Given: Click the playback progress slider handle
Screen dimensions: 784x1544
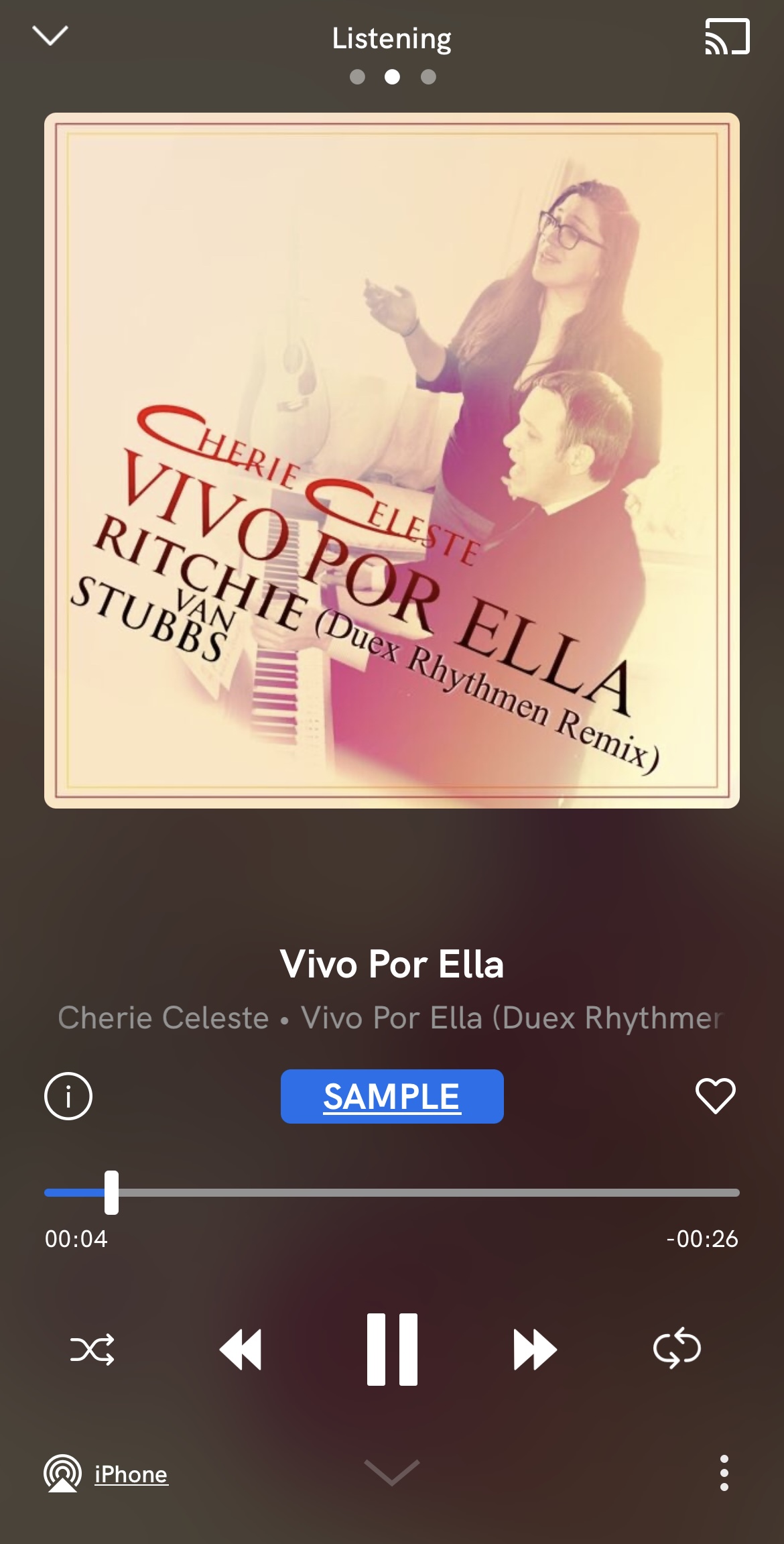Looking at the screenshot, I should (x=111, y=1193).
